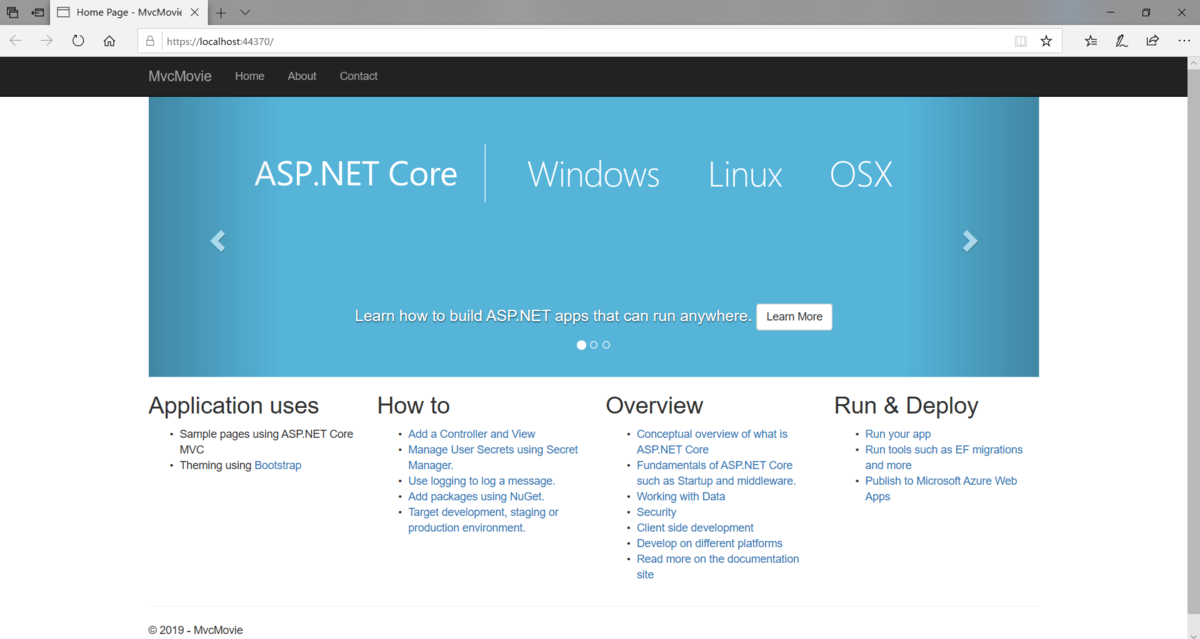This screenshot has width=1200, height=639.
Task: Click the Overview heading
Action: (x=654, y=405)
